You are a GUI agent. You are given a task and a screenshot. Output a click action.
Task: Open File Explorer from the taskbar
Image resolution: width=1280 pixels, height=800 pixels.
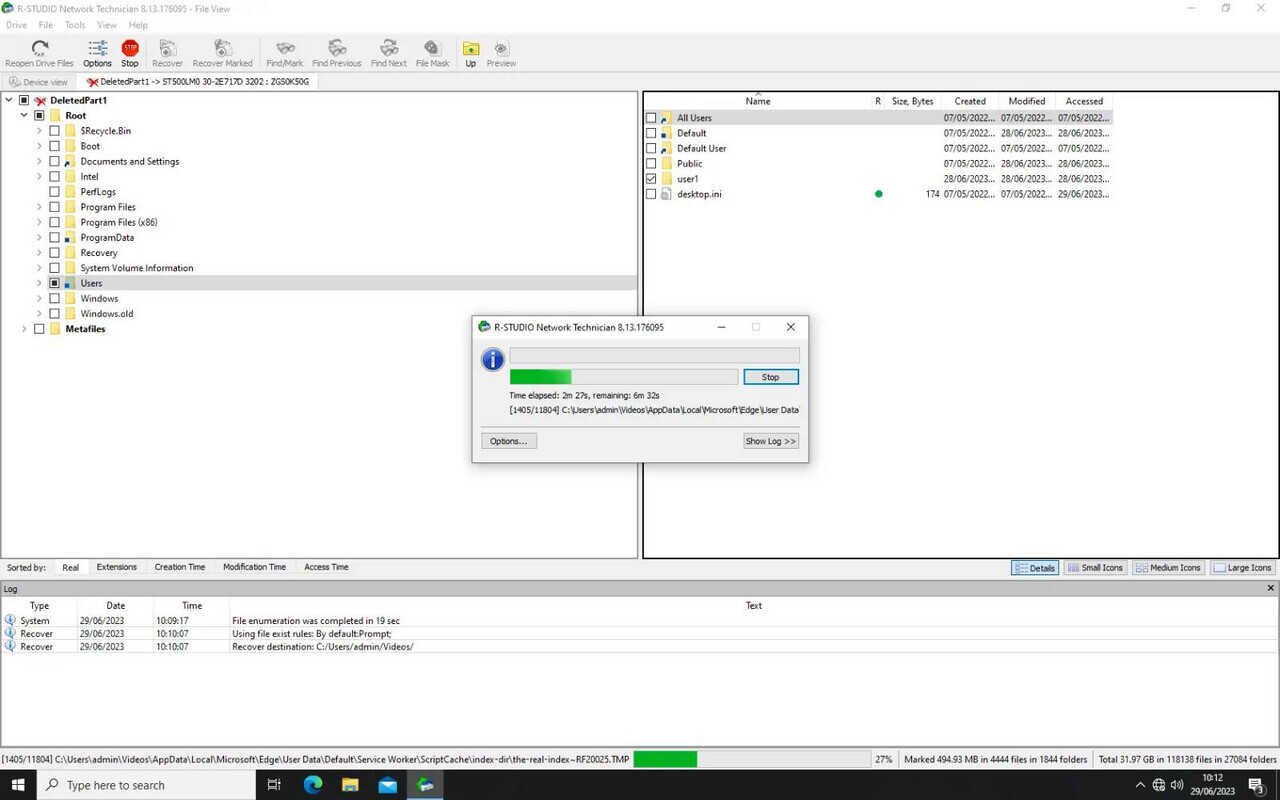click(350, 785)
